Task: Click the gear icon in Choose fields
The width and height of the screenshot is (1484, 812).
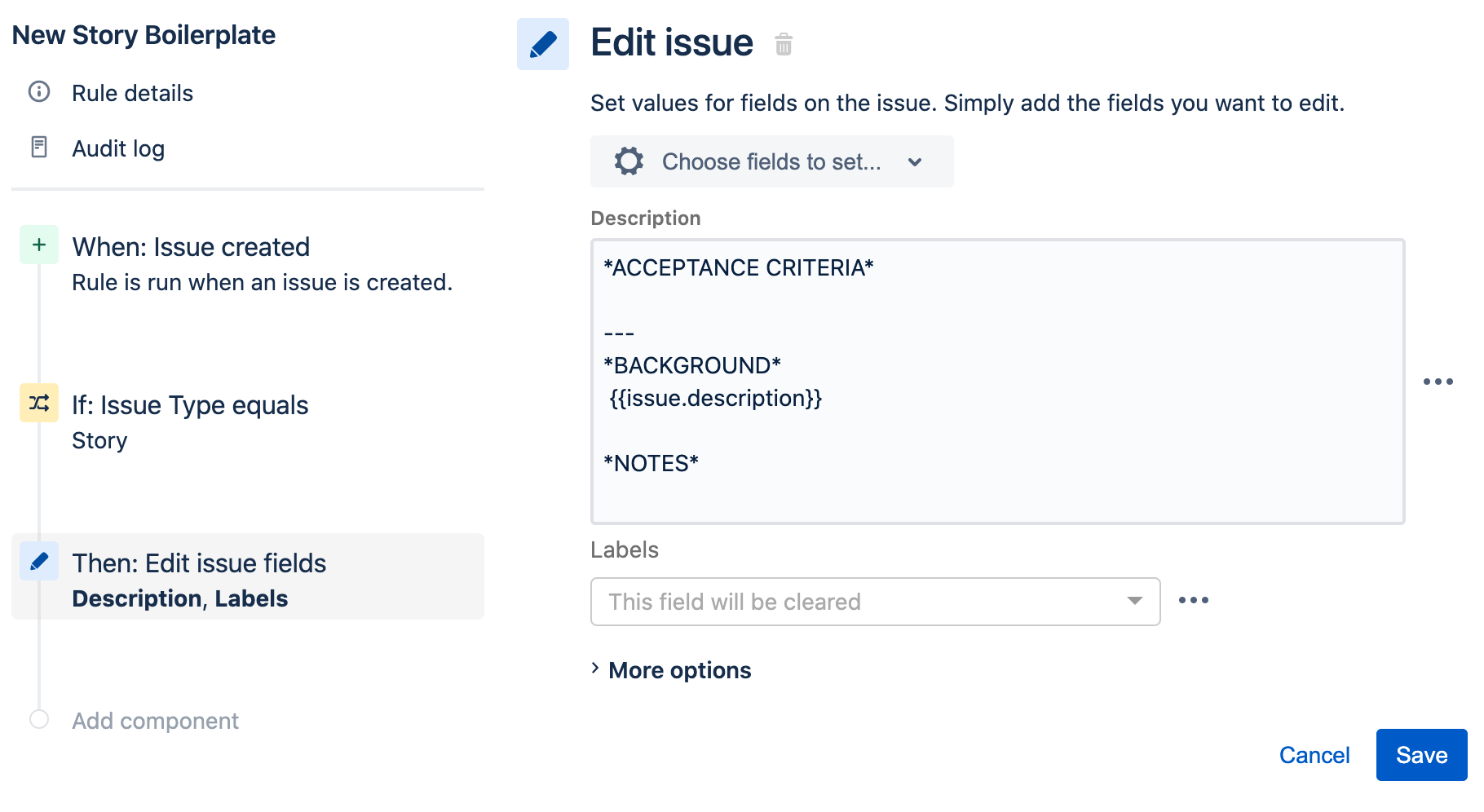Action: pos(629,161)
